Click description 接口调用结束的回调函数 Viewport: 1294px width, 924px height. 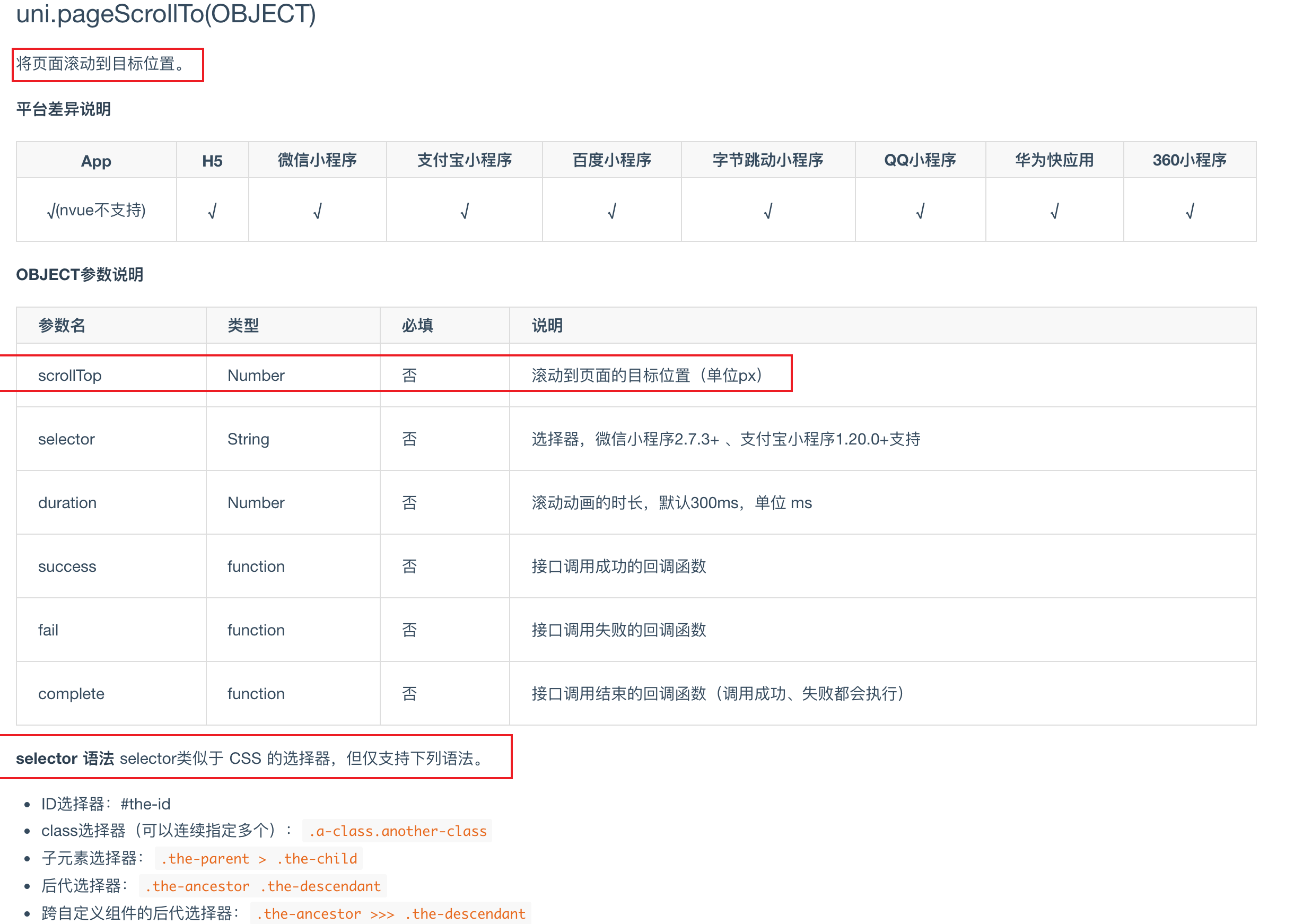718,694
